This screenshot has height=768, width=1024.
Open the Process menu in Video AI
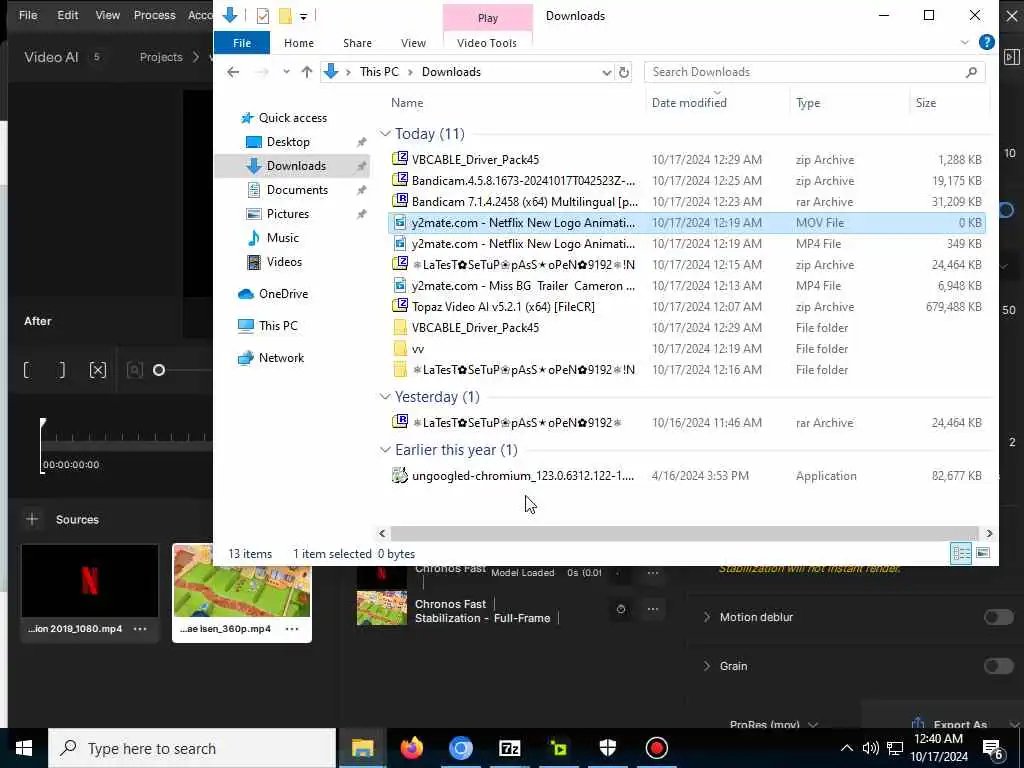point(155,15)
